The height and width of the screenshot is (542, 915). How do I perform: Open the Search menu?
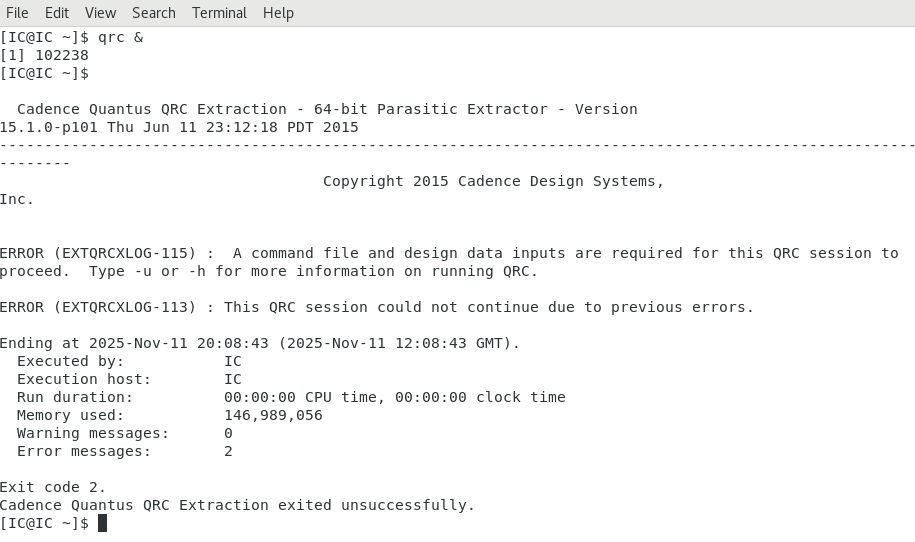pyautogui.click(x=154, y=13)
